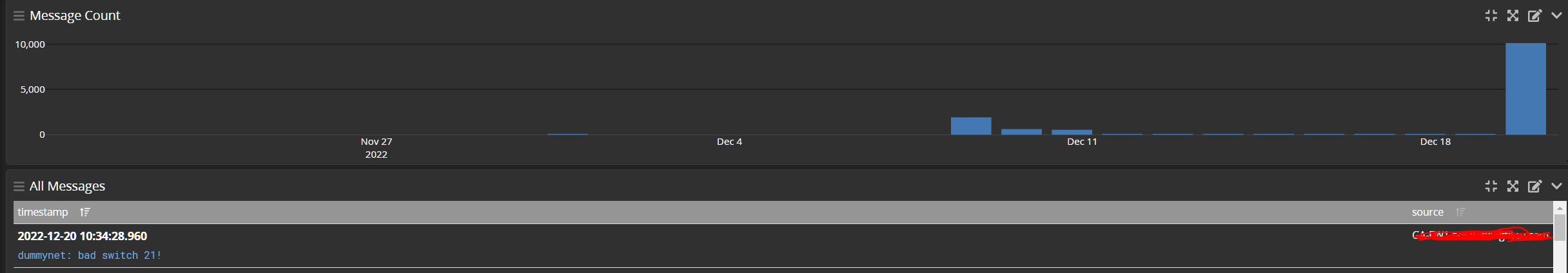The height and width of the screenshot is (273, 1568).
Task: Toggle sort order on timestamp column
Action: coord(85,212)
